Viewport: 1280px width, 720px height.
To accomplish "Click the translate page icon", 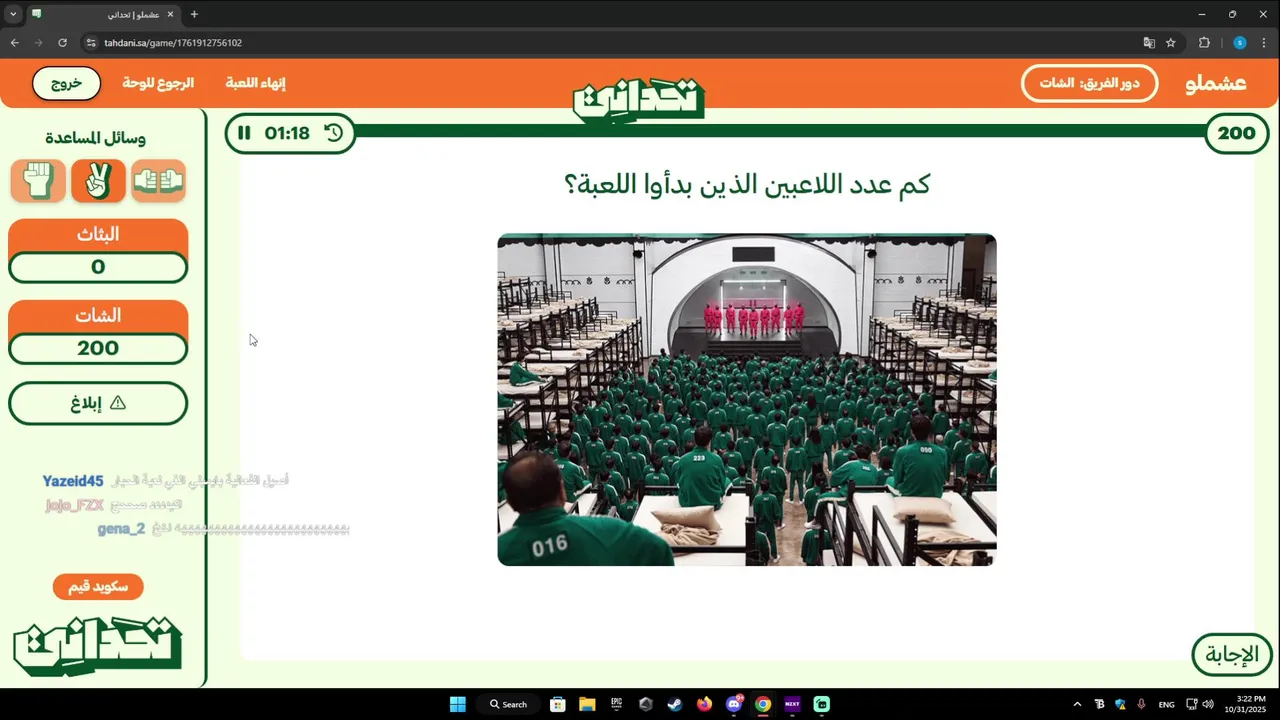I will point(1149,43).
